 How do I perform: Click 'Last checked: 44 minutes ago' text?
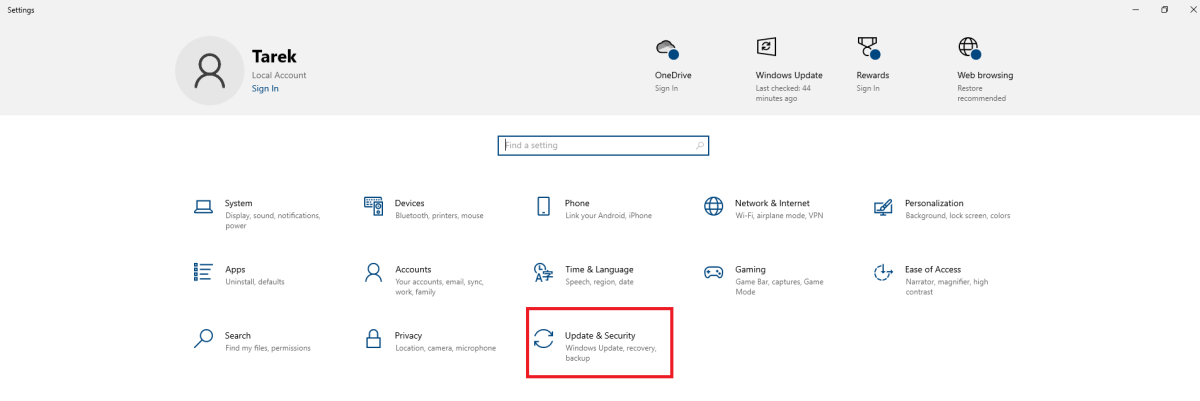pos(783,93)
